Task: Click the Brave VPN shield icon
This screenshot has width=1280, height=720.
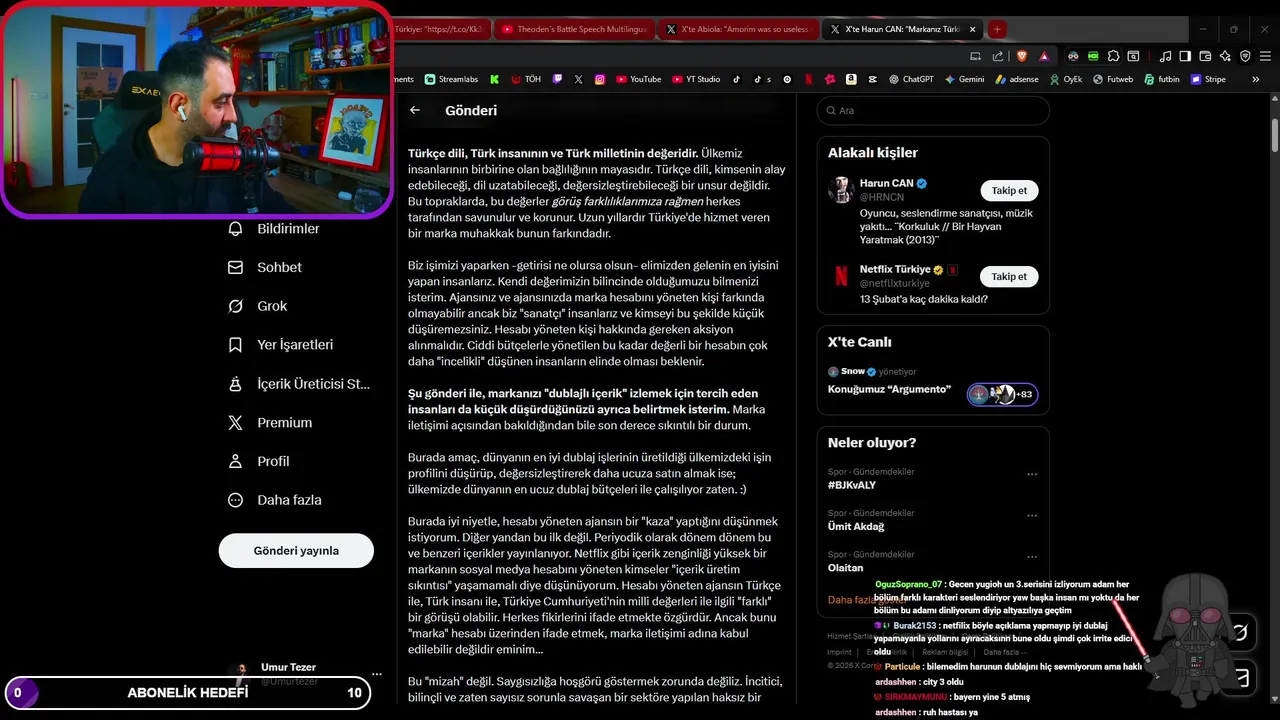Action: pos(1246,56)
